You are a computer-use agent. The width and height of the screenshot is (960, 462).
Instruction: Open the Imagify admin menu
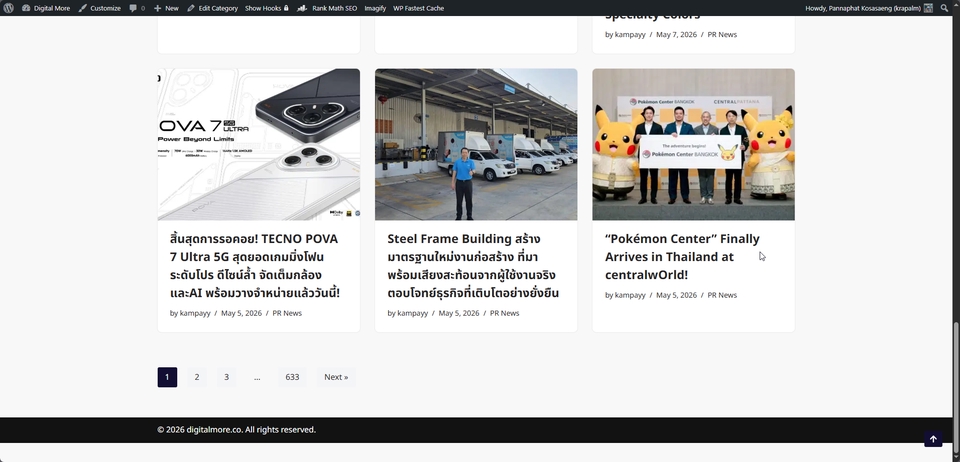point(375,8)
